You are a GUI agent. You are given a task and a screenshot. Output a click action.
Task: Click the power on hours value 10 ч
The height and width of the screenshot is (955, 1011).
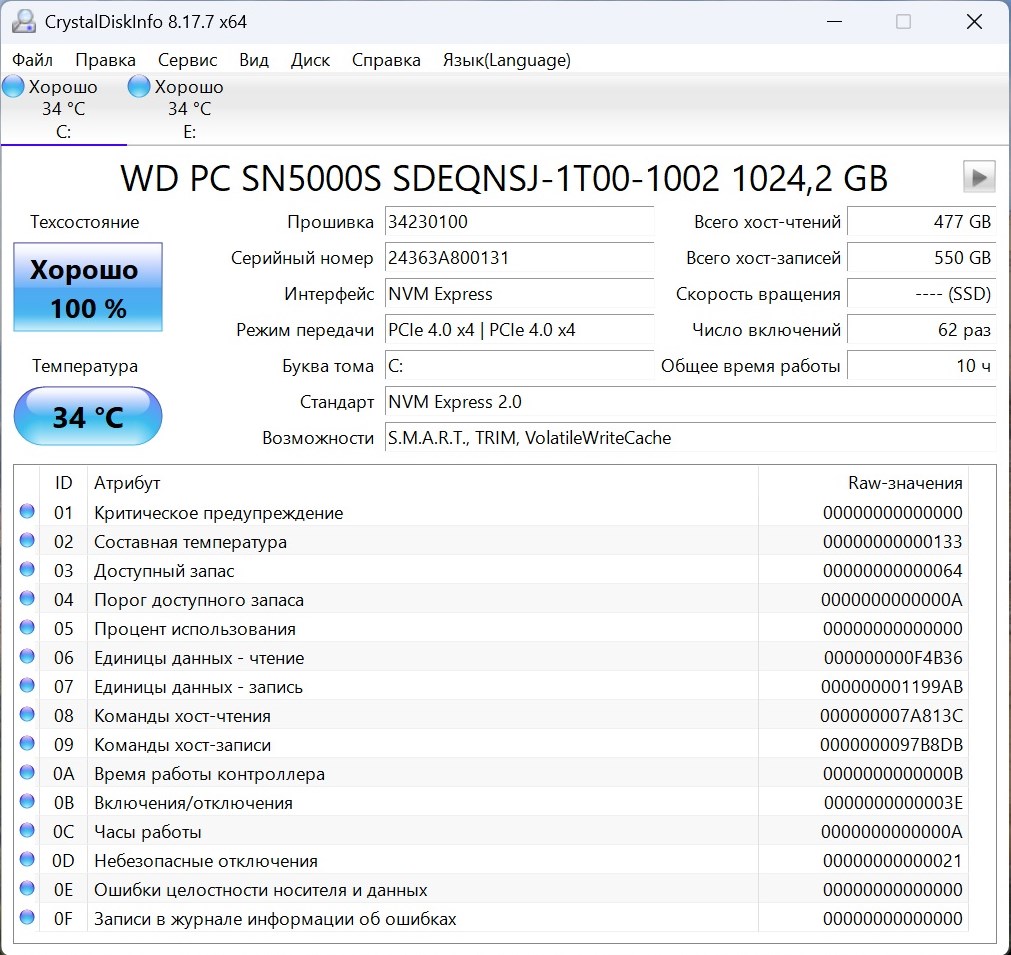tap(921, 366)
